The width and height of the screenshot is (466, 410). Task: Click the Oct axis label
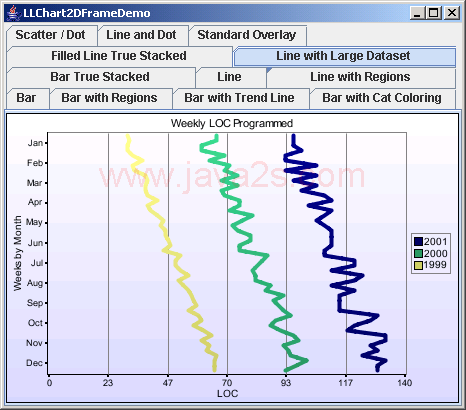tap(35, 323)
